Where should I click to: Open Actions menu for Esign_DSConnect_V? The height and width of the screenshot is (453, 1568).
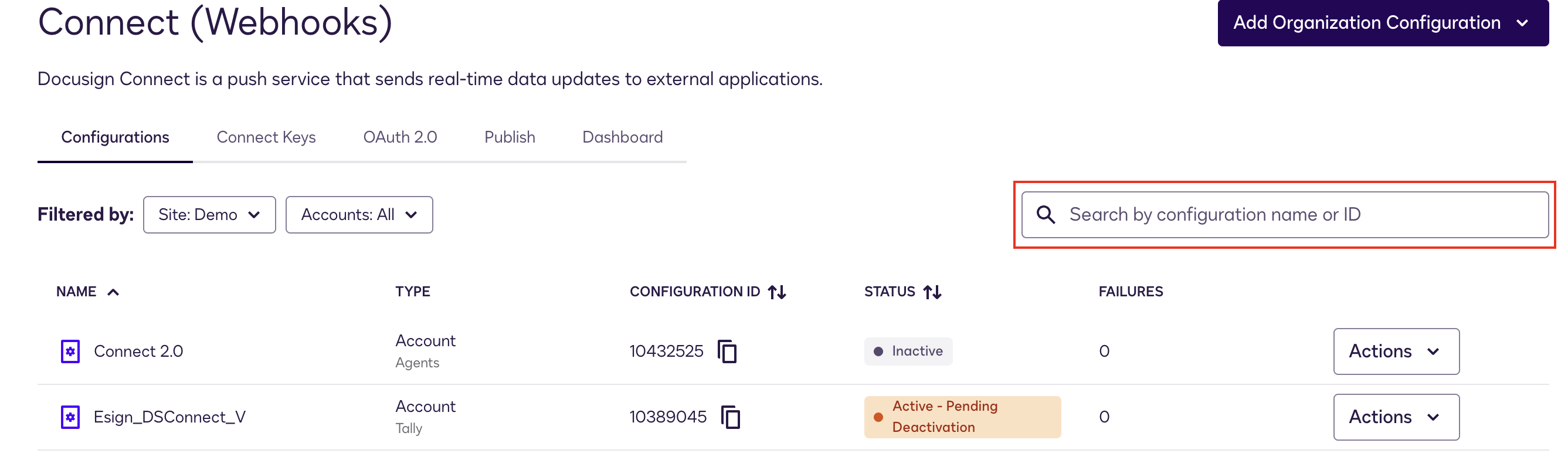[x=1395, y=417]
